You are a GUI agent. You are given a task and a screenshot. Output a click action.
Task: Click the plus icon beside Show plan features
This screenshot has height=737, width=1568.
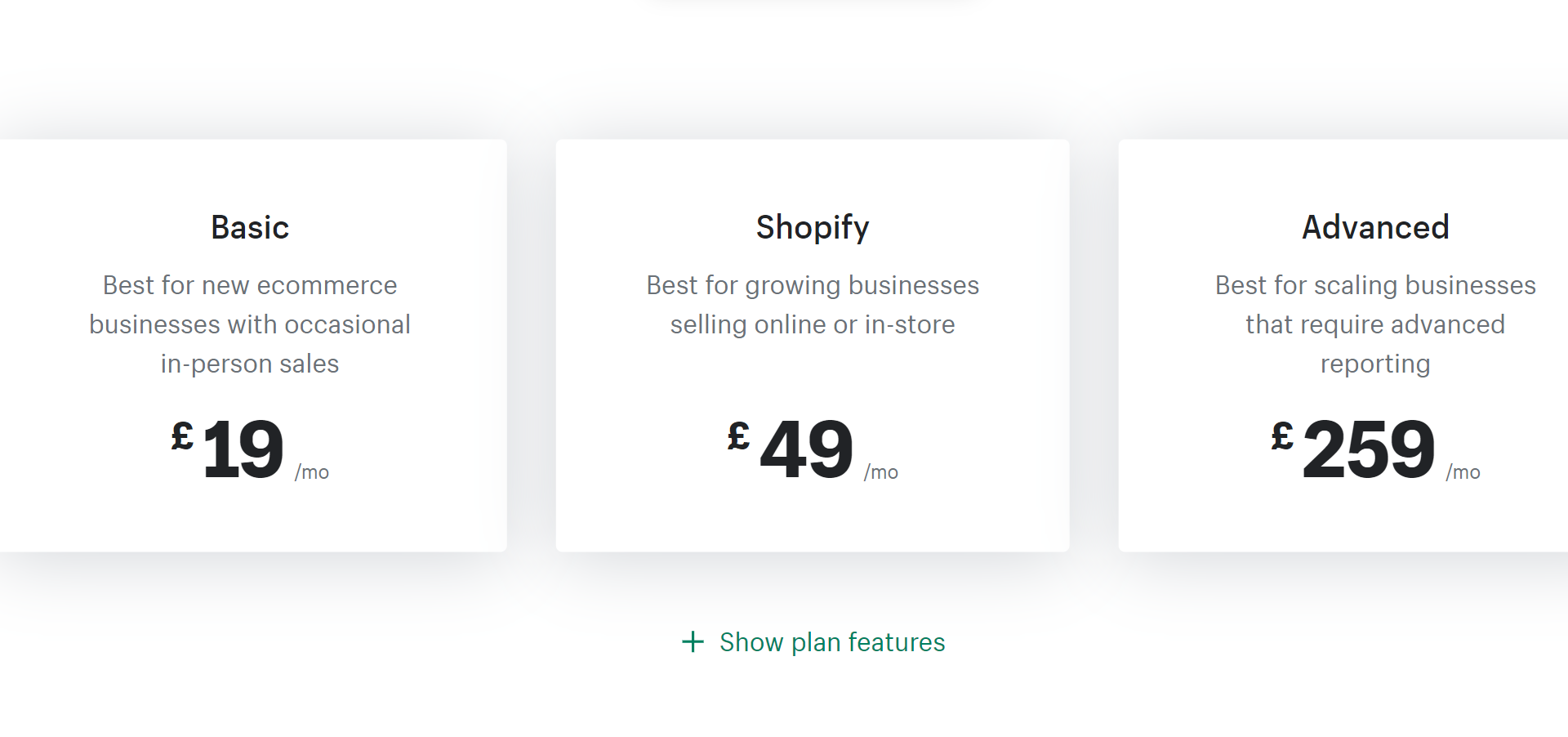[693, 642]
